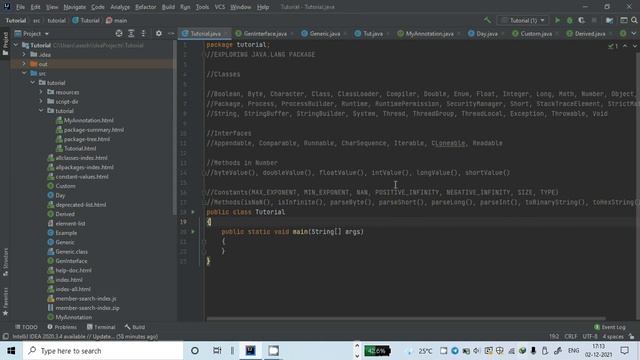Screen dimensions: 640x360
Task: Expand the out folder
Action: point(24,64)
